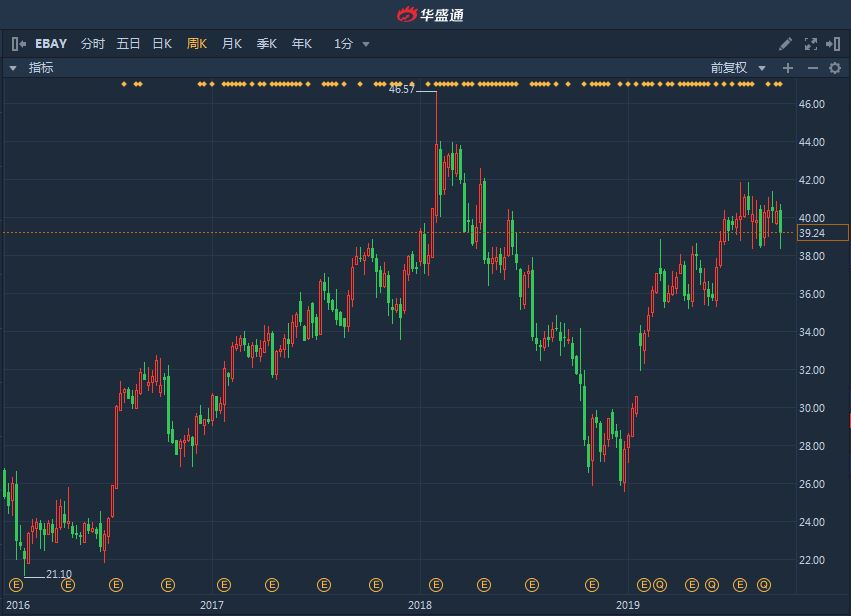Viewport: 851px width, 616px height.
Task: Open the 前复权 adjustment dropdown
Action: pos(738,68)
